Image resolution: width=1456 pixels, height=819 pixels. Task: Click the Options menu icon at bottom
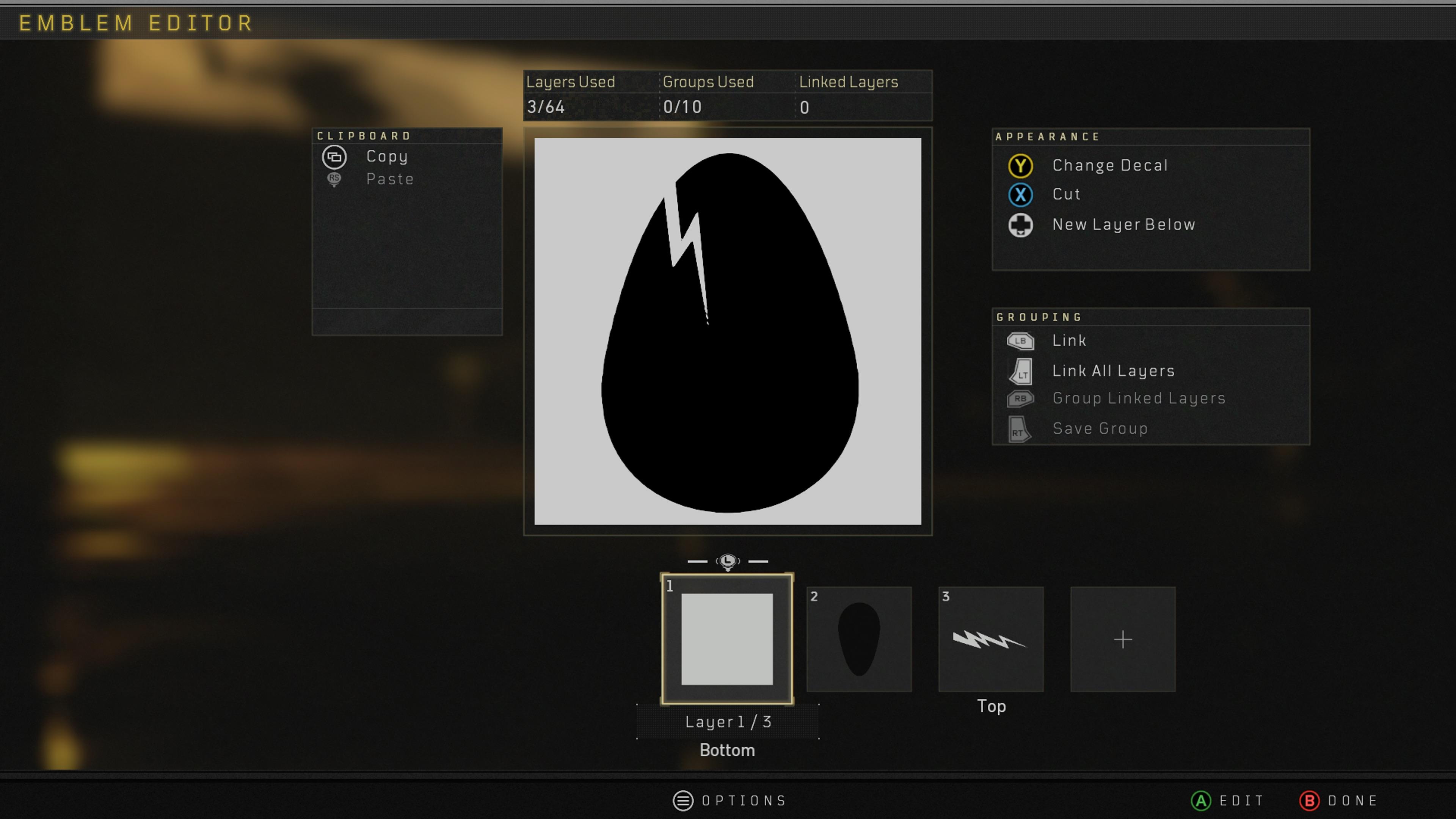(683, 800)
